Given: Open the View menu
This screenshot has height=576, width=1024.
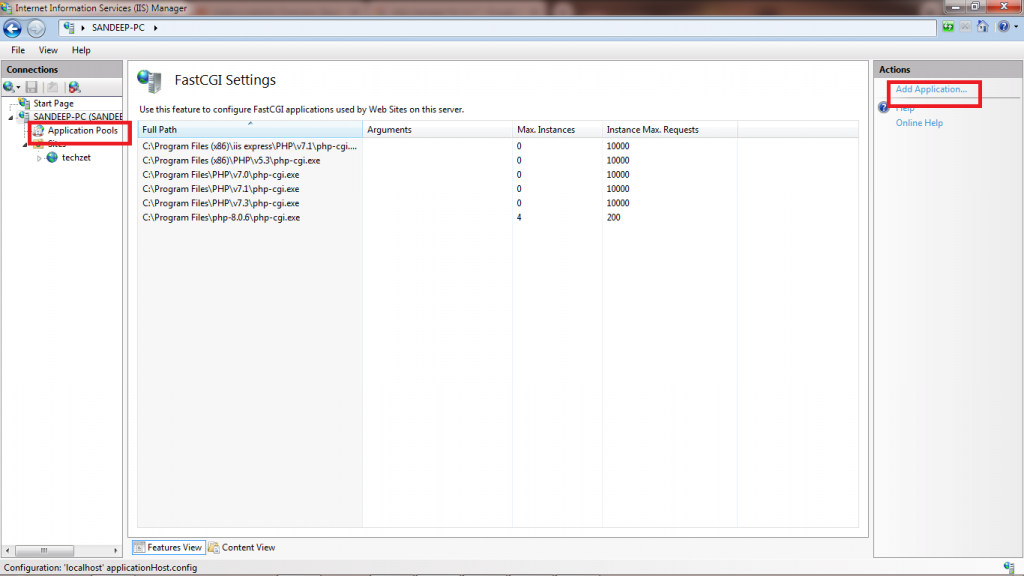Looking at the screenshot, I should (x=48, y=50).
